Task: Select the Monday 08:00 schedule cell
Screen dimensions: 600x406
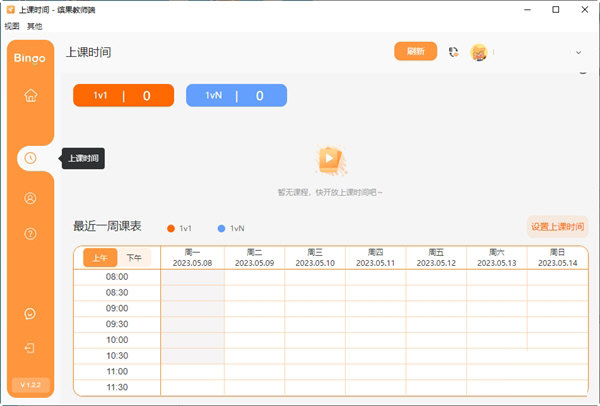Action: coord(192,277)
